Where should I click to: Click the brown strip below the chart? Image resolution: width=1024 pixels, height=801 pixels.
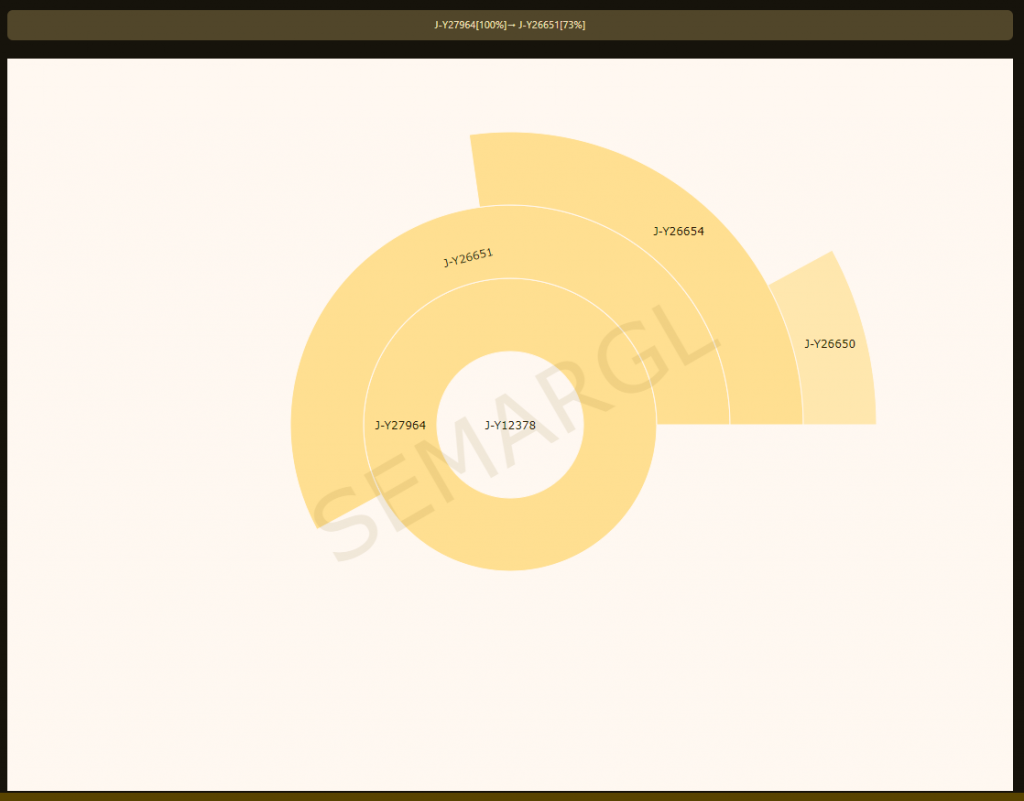(512, 796)
